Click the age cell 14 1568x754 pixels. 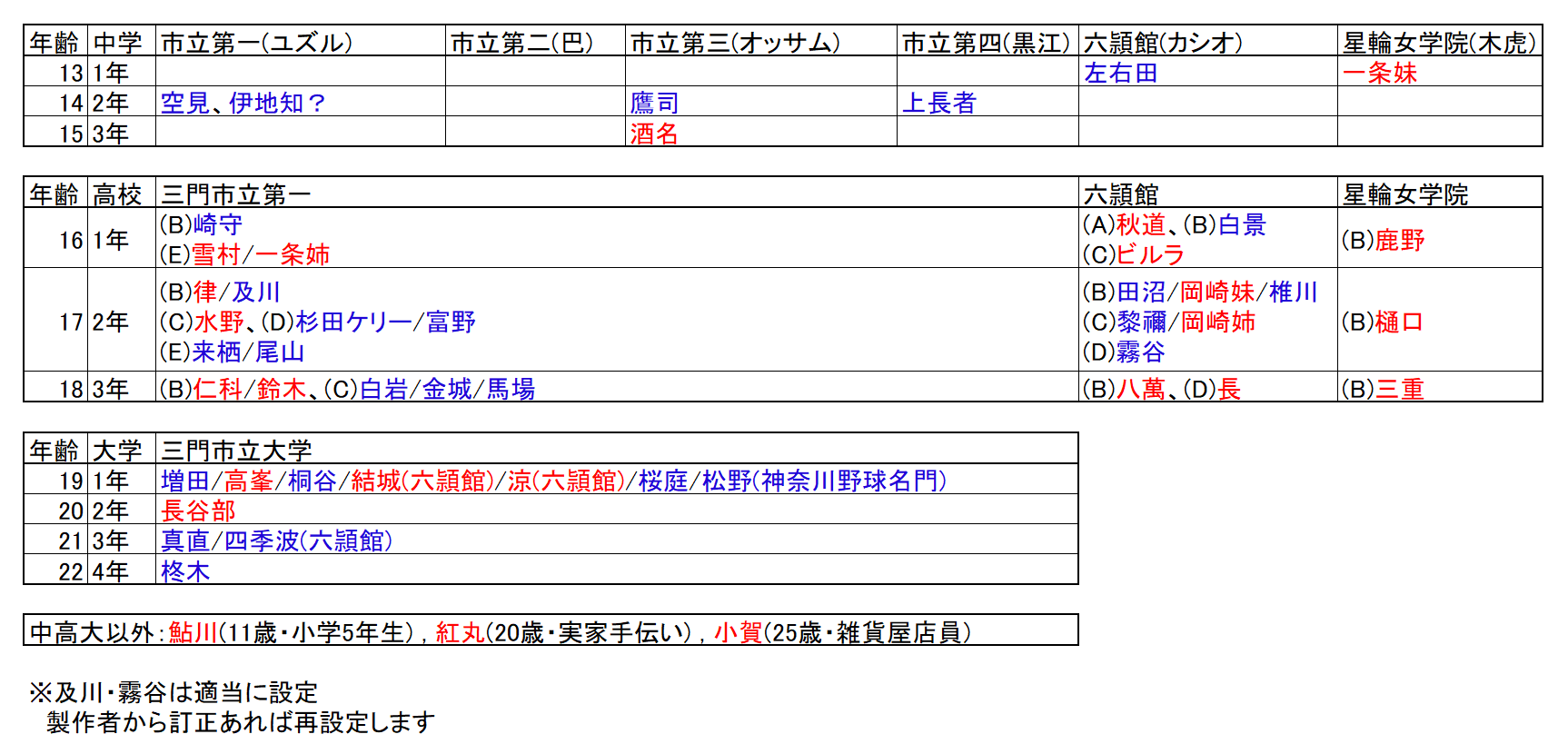(x=56, y=102)
